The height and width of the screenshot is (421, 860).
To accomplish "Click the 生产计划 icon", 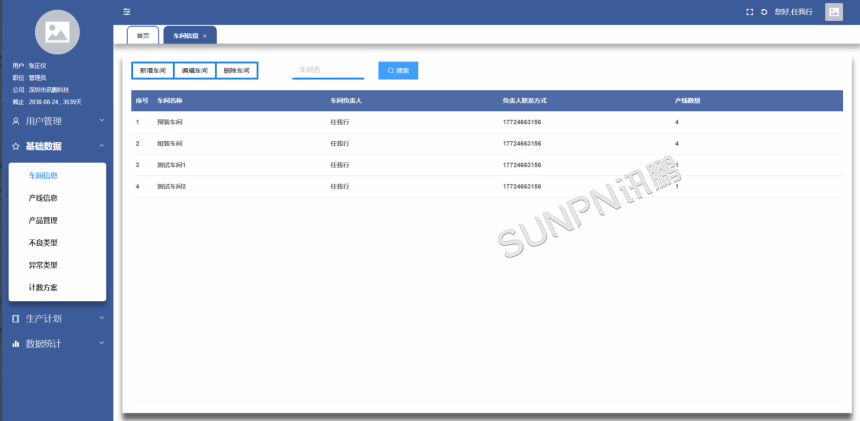I will tap(15, 318).
